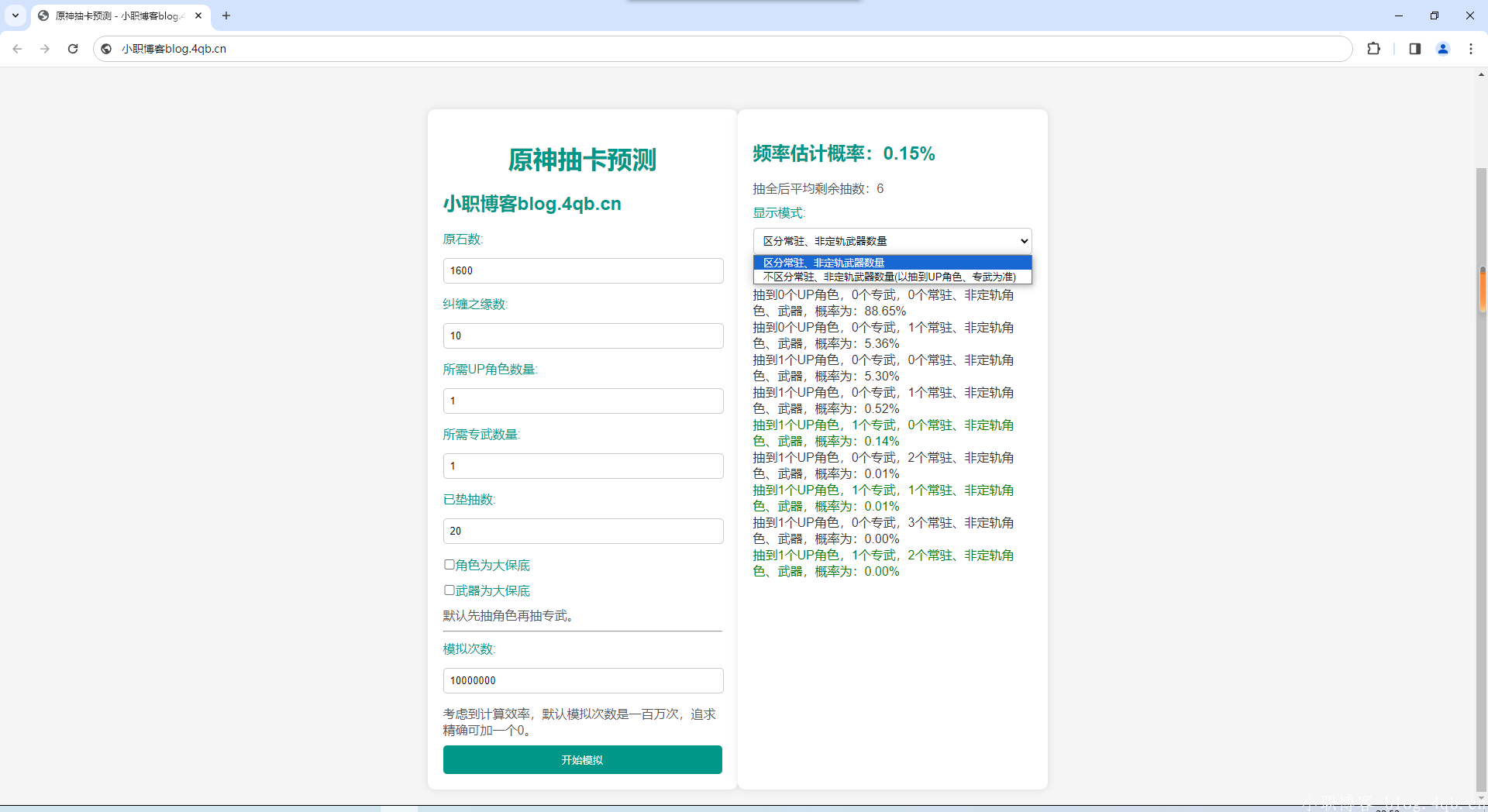The height and width of the screenshot is (812, 1488).
Task: Click the site info icon in address bar
Action: (x=107, y=49)
